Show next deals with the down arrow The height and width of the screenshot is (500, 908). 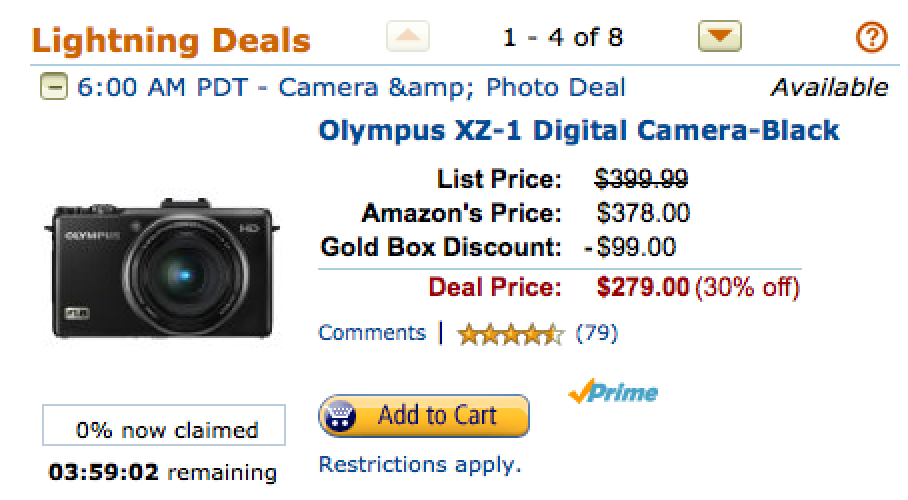point(717,38)
